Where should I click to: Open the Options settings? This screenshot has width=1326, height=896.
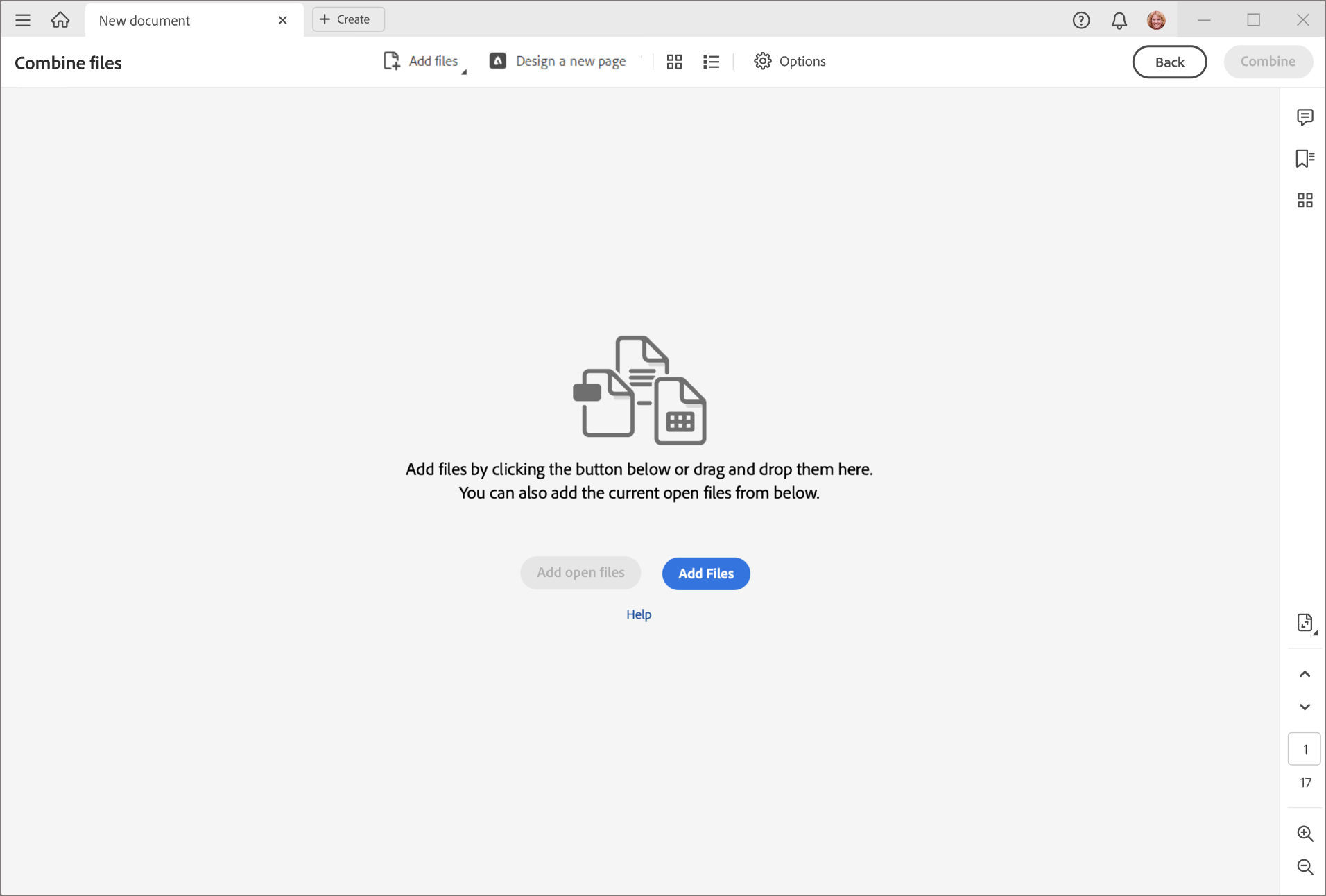pos(790,61)
